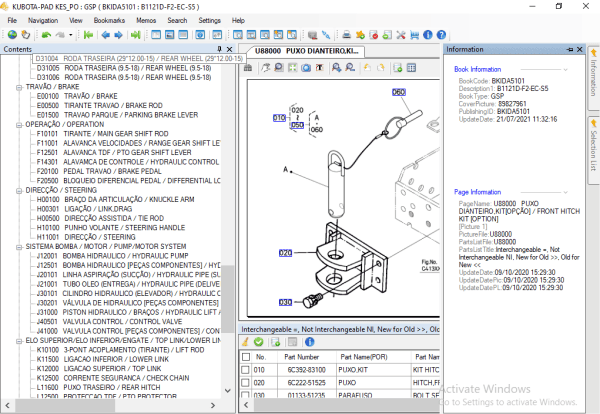600x414 pixels.
Task: Toggle the select-all checkbox in parts list header
Action: click(x=246, y=357)
